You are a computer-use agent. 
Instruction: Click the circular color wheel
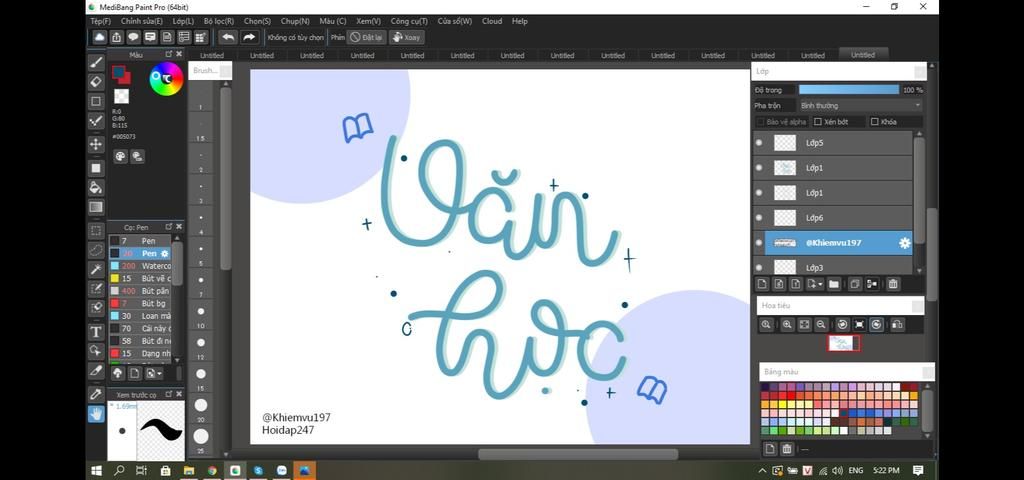click(166, 79)
